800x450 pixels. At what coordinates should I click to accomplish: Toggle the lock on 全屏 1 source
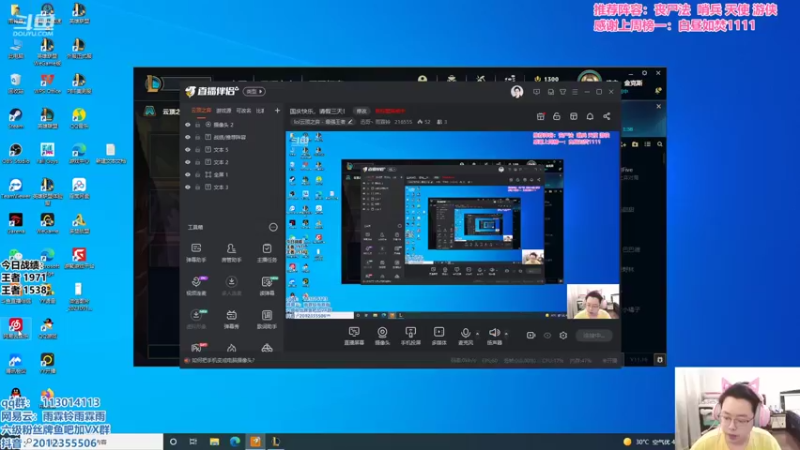coord(198,174)
